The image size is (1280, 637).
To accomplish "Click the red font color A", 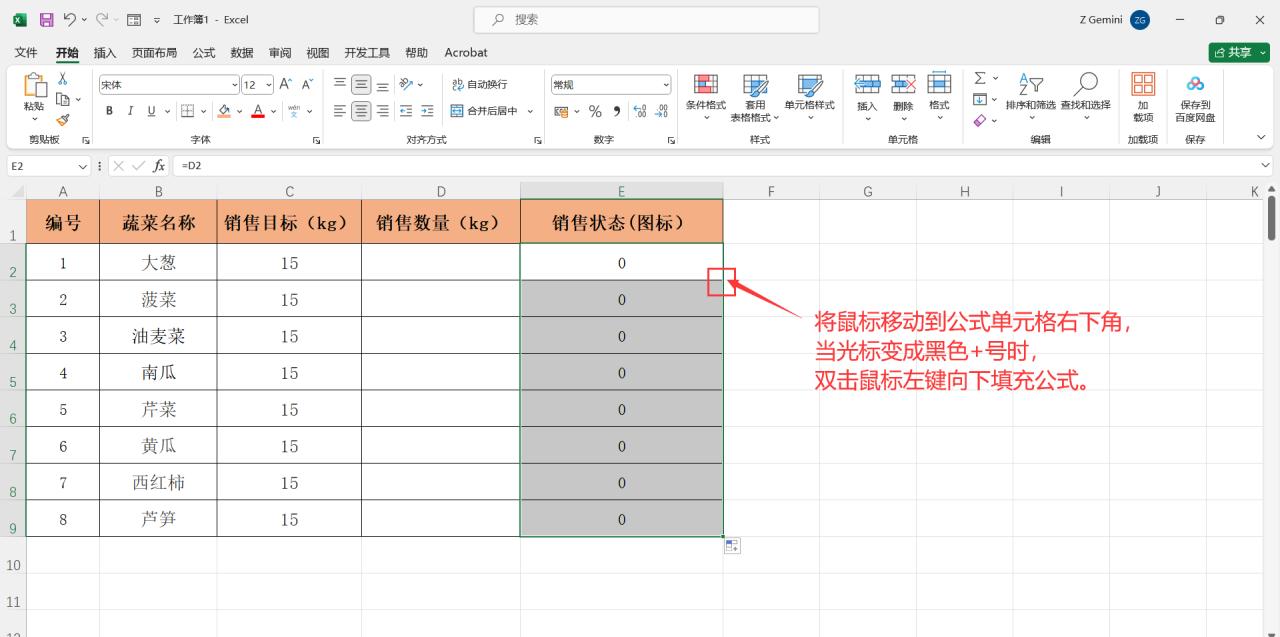I will pyautogui.click(x=258, y=111).
